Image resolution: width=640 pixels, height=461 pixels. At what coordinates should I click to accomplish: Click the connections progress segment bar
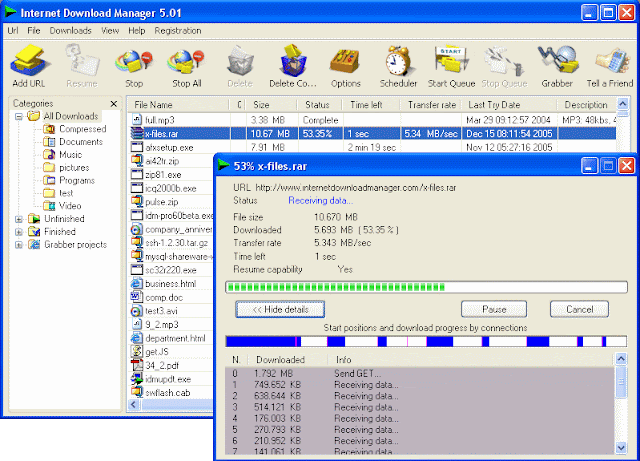tap(426, 341)
